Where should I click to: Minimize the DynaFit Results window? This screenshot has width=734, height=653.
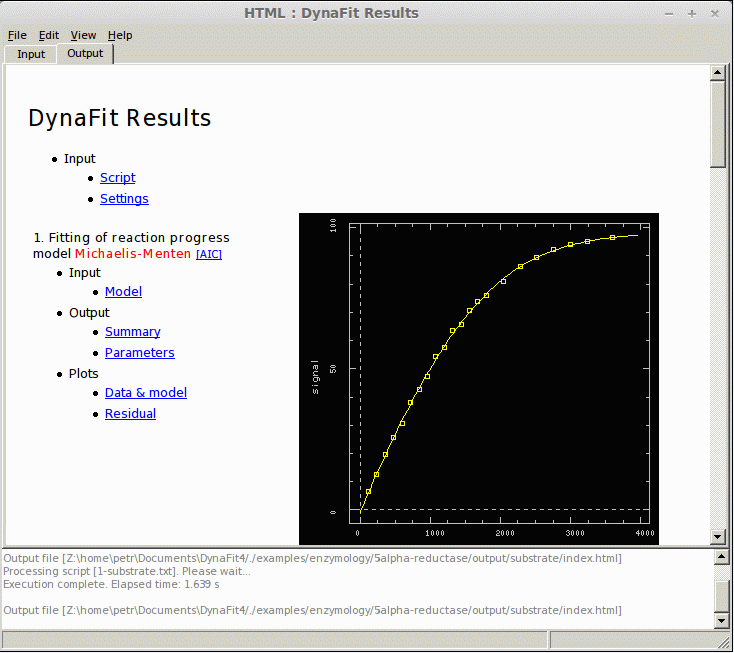point(669,14)
